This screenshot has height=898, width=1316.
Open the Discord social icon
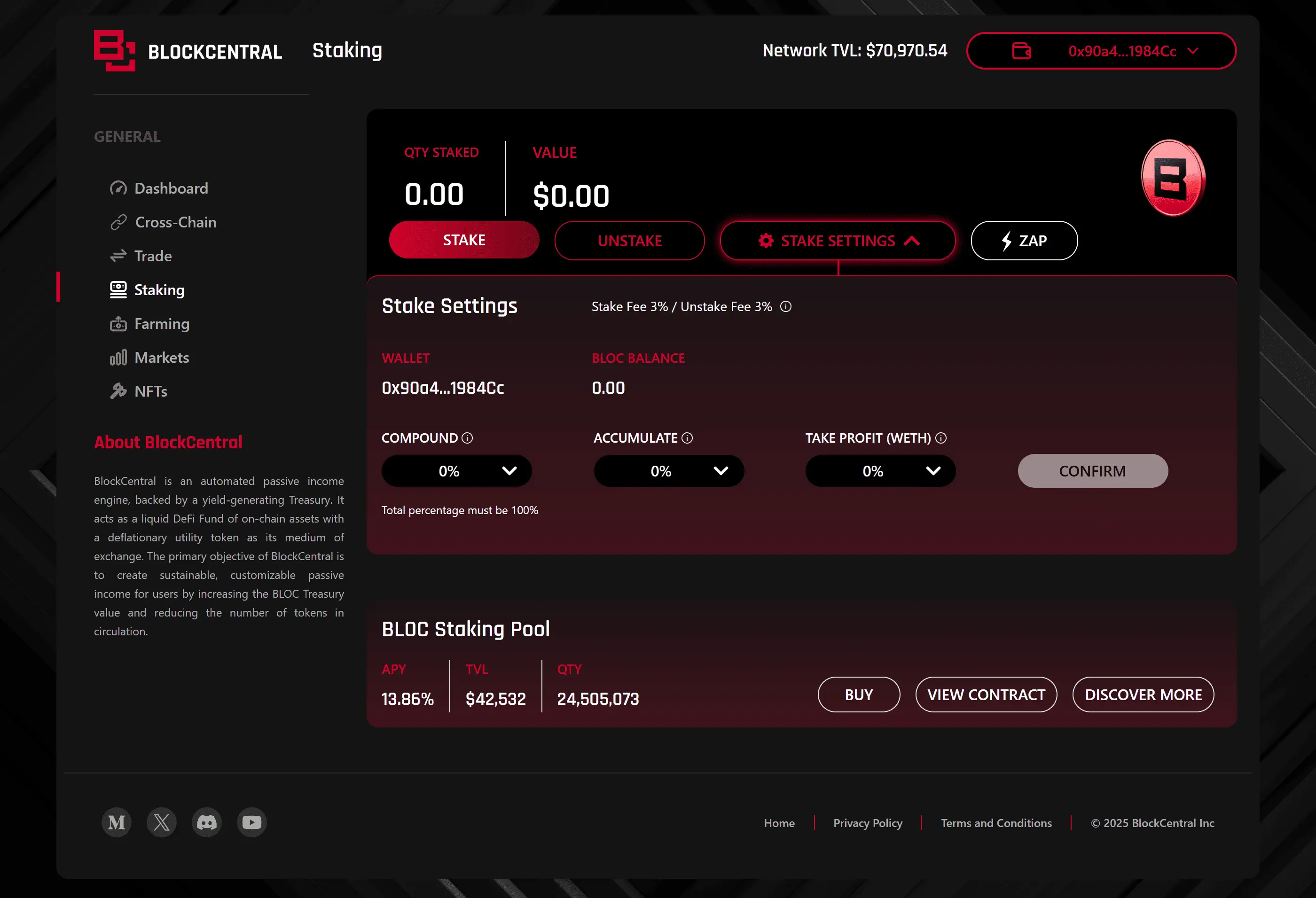(x=207, y=822)
